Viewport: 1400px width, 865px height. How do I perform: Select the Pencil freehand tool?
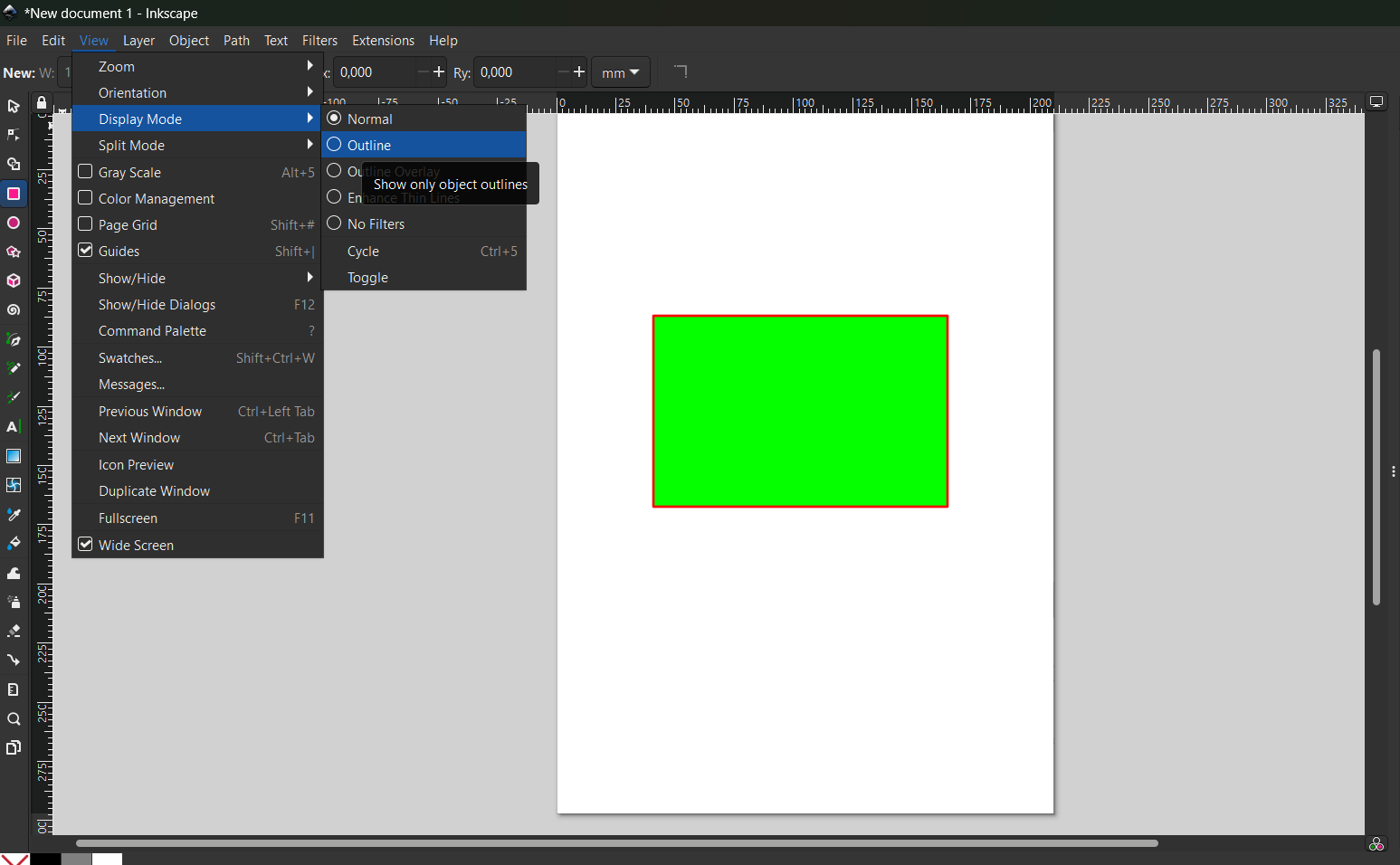[14, 369]
